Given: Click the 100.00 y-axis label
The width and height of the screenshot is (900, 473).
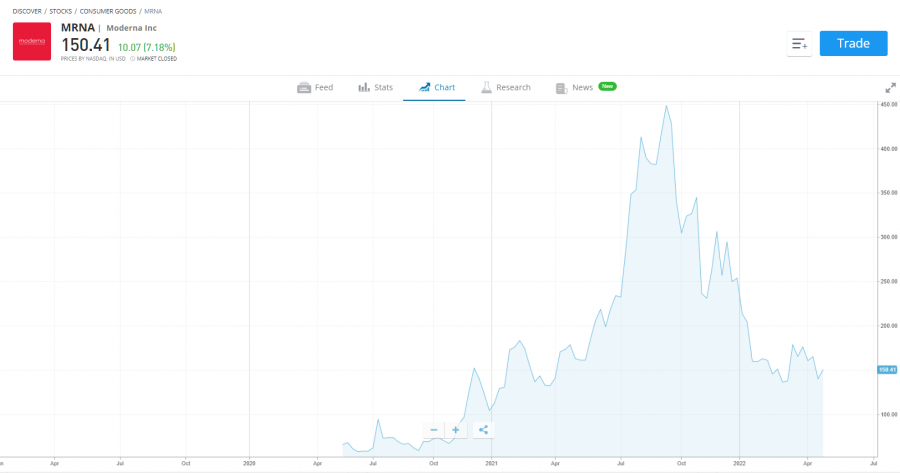Looking at the screenshot, I should pos(889,414).
